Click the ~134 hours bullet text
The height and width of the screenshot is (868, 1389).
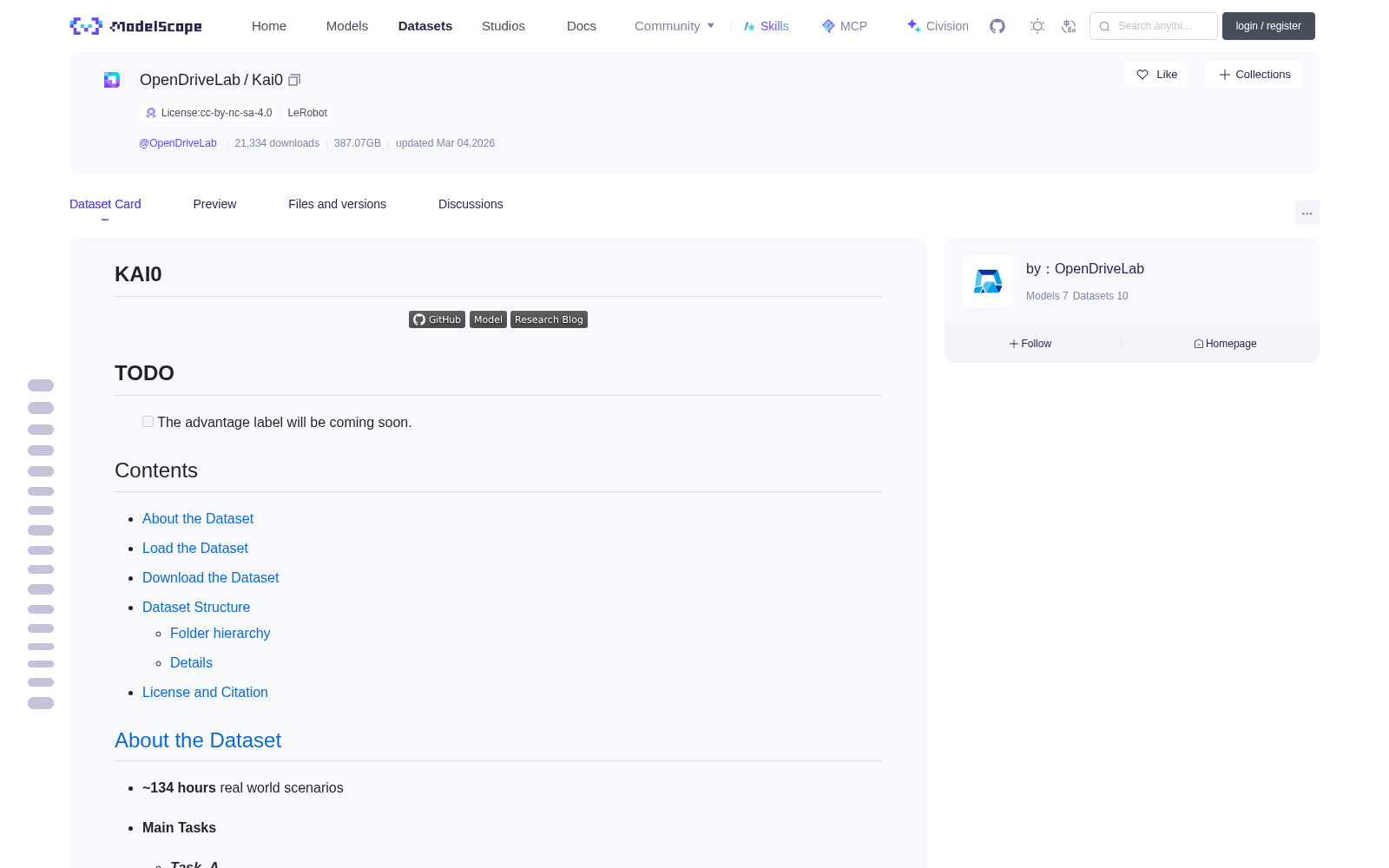243,787
